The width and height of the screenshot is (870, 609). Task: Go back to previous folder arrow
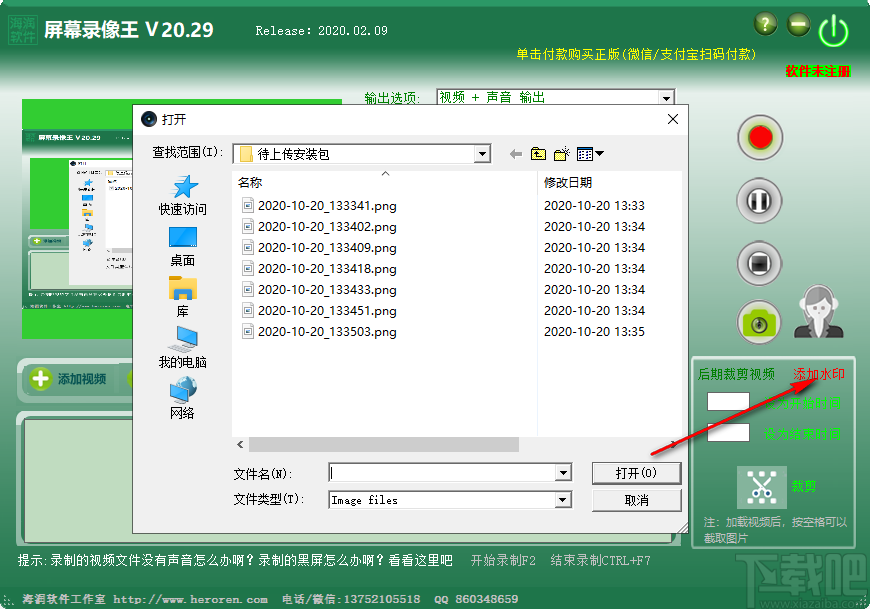click(x=516, y=154)
